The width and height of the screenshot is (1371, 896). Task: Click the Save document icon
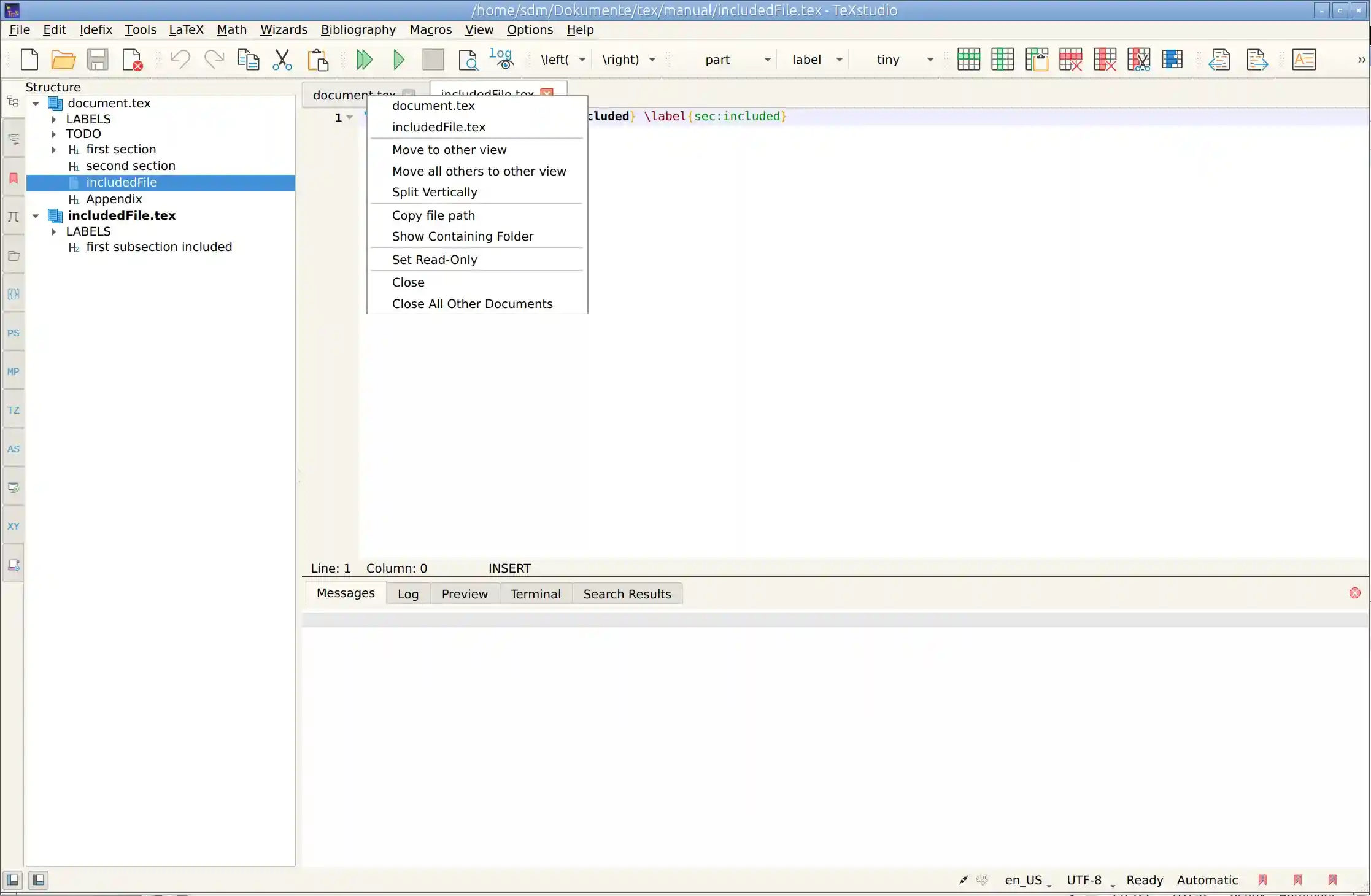point(97,60)
